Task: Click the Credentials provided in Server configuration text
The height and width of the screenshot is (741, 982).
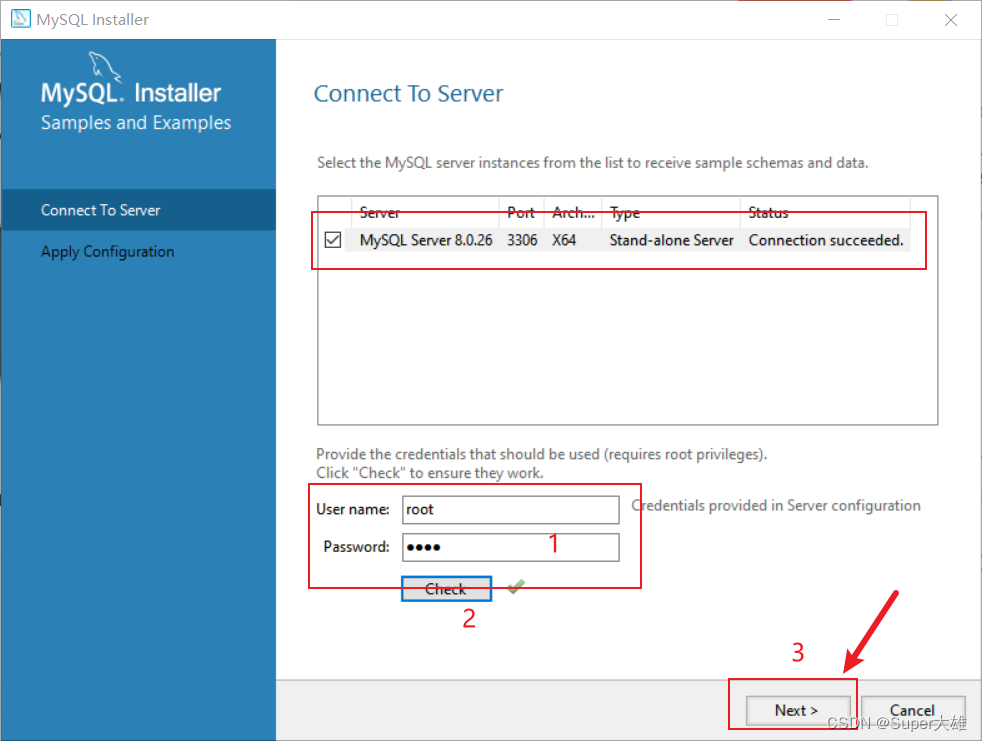Action: coord(776,505)
